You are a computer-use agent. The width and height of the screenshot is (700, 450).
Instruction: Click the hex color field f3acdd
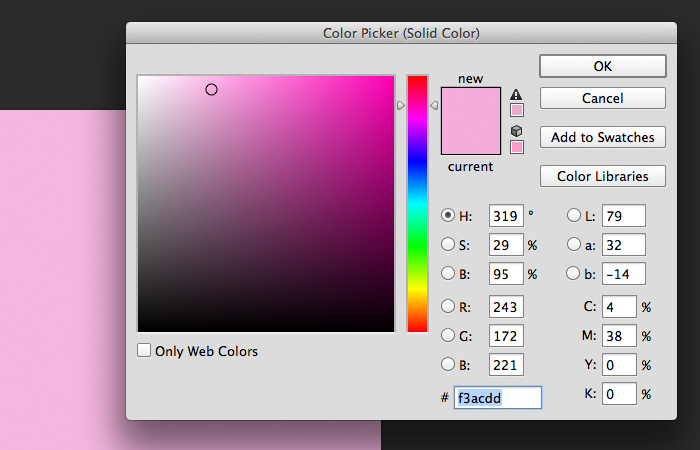pos(498,397)
